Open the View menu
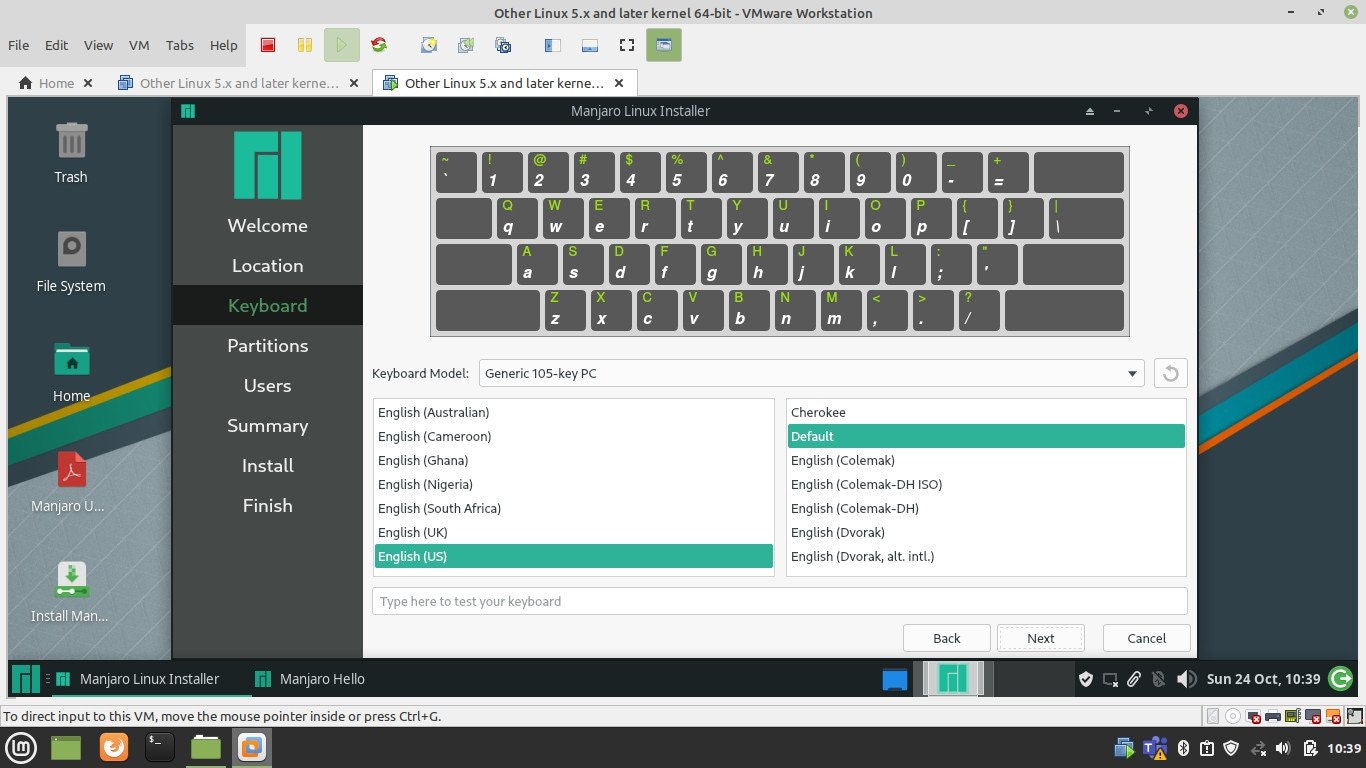Image resolution: width=1366 pixels, height=768 pixels. click(98, 45)
